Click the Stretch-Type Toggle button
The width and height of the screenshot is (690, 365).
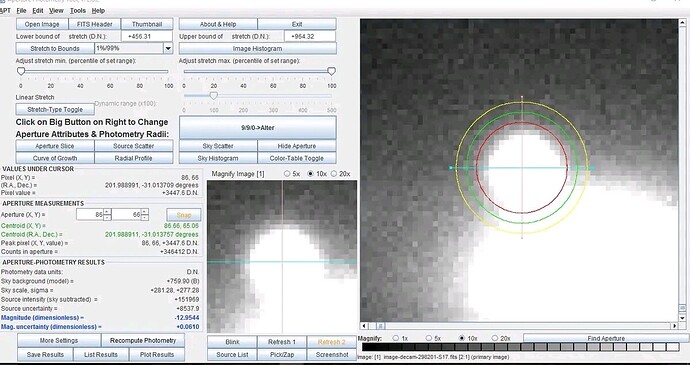(55, 109)
